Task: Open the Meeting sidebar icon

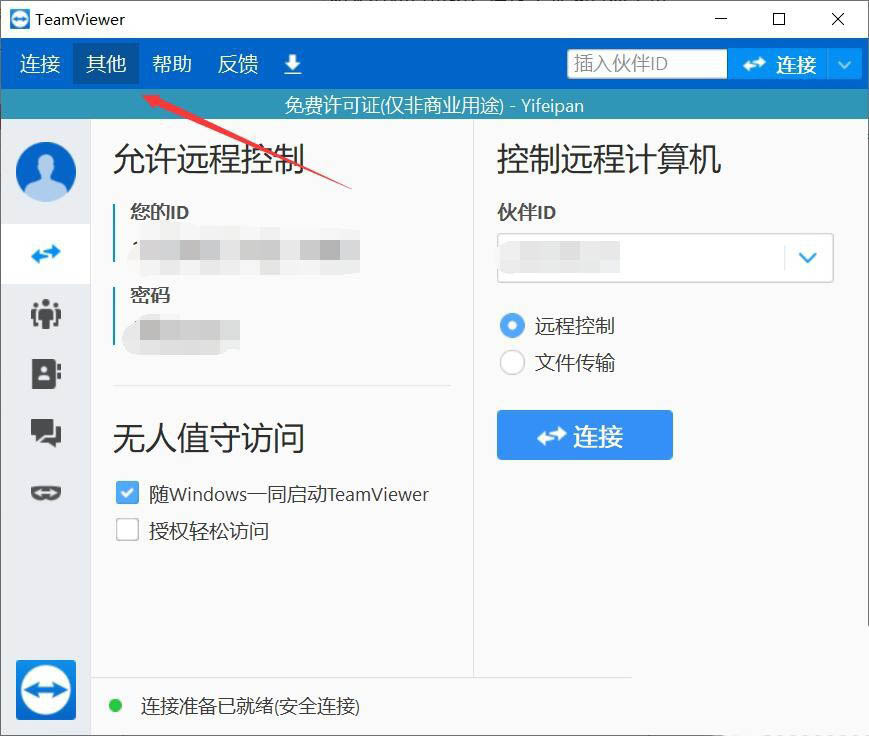Action: (46, 314)
